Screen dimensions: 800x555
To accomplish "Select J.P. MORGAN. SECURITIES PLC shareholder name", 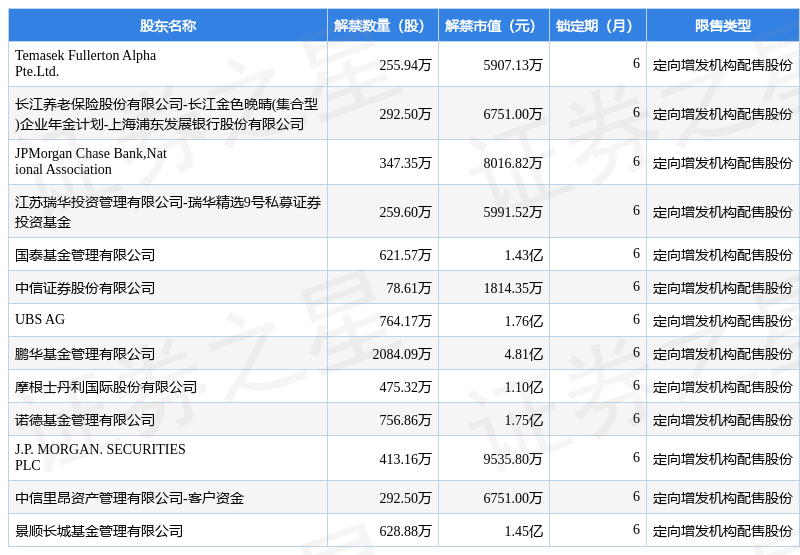I will (x=100, y=457).
